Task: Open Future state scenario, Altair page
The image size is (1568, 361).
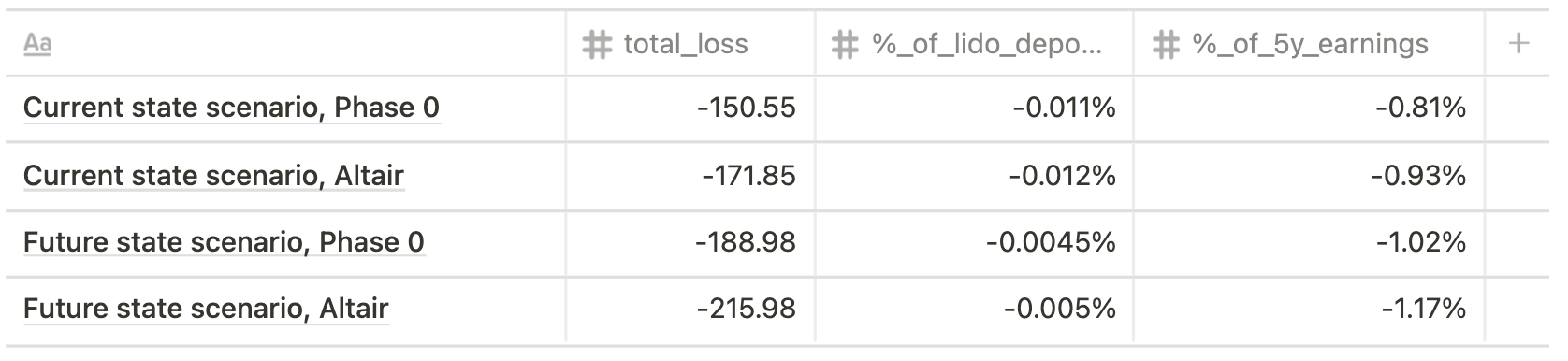Action: click(206, 309)
